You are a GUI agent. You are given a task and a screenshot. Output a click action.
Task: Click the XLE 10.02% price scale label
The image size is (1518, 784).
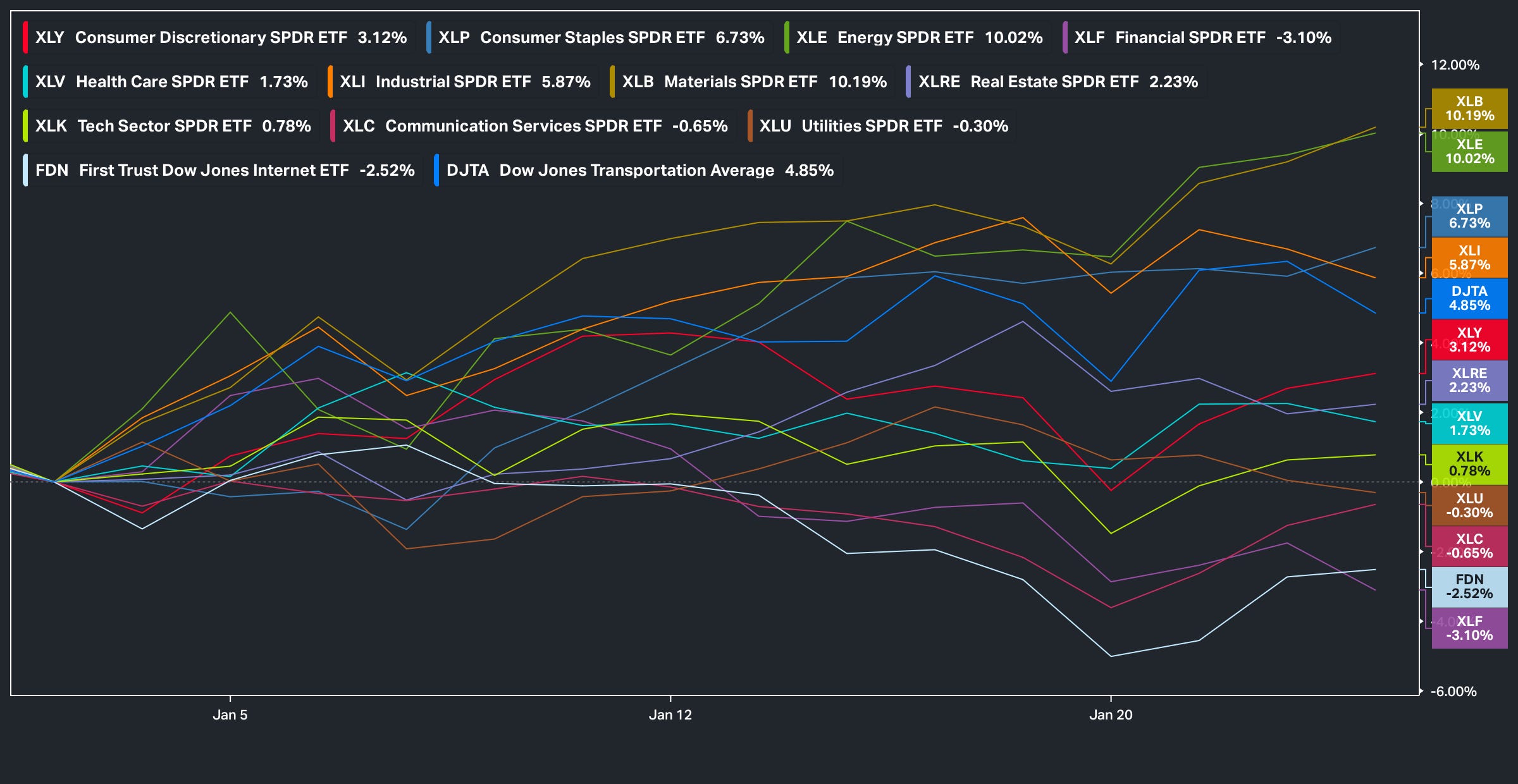[x=1469, y=152]
